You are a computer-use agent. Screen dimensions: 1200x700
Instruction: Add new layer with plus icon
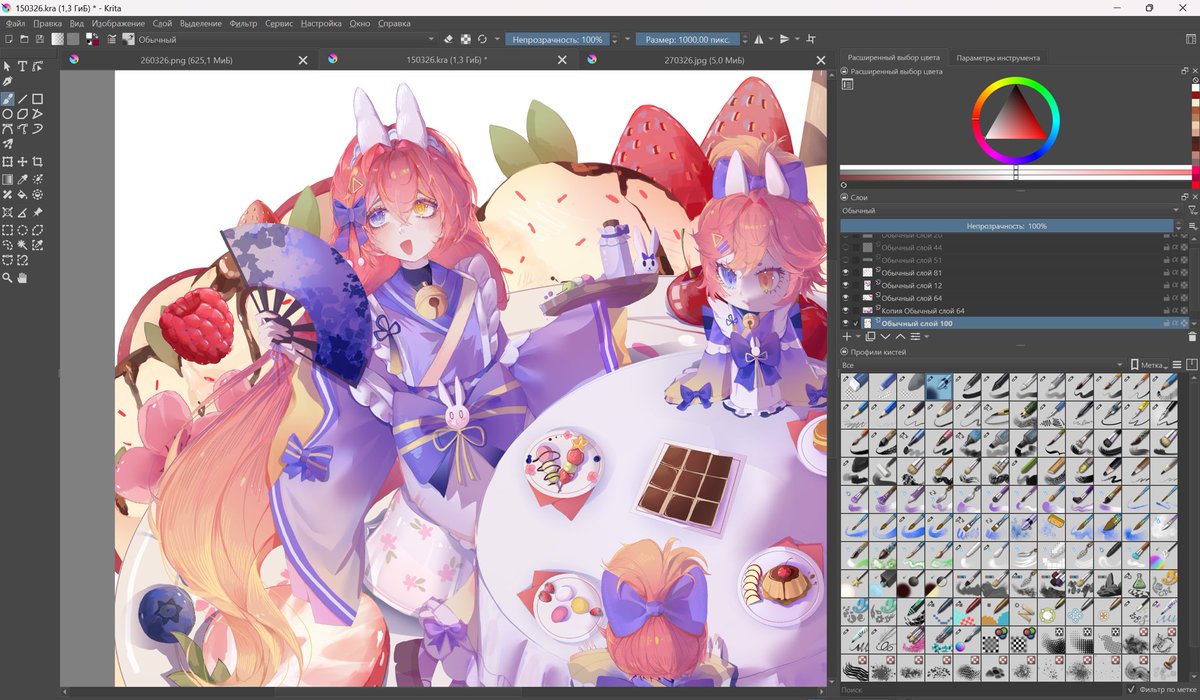click(x=847, y=336)
